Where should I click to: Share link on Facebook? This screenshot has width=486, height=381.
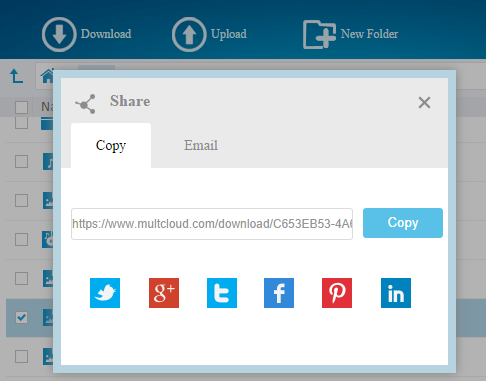pos(279,293)
